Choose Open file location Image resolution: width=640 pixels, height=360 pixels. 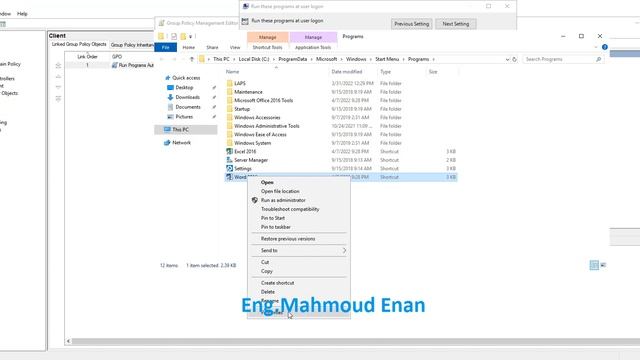click(280, 191)
